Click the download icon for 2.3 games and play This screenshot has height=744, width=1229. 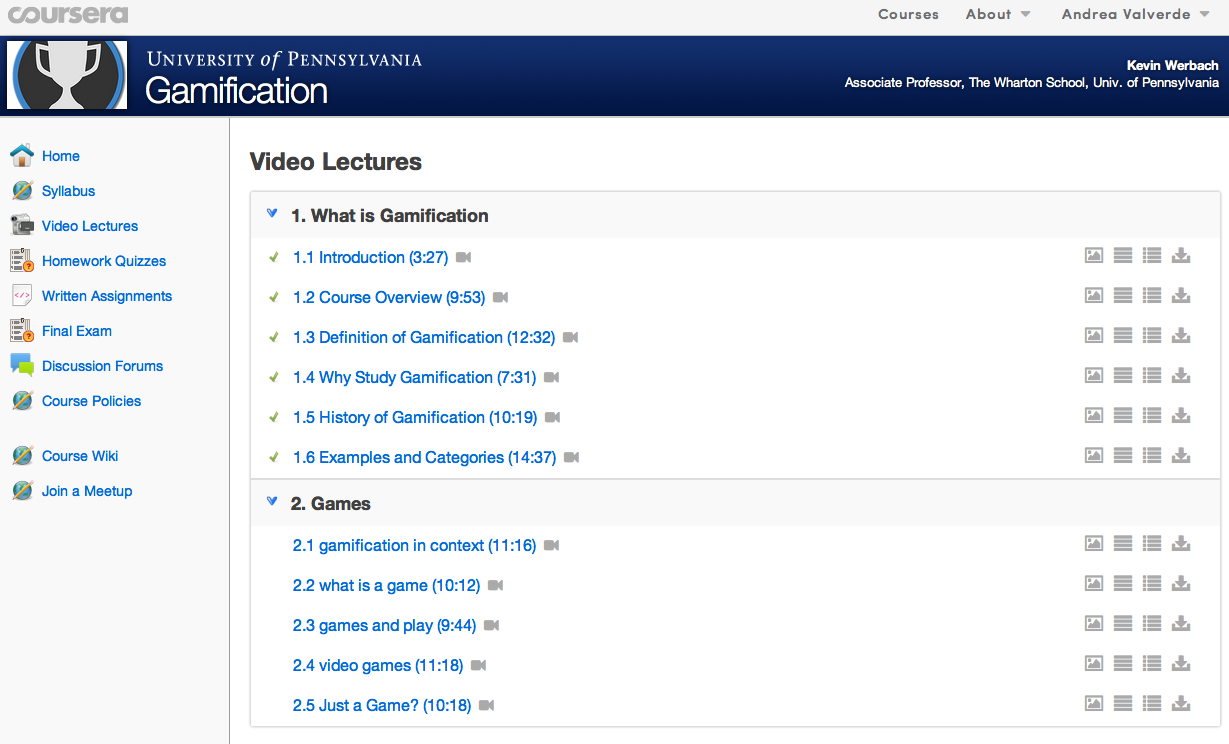pyautogui.click(x=1181, y=624)
